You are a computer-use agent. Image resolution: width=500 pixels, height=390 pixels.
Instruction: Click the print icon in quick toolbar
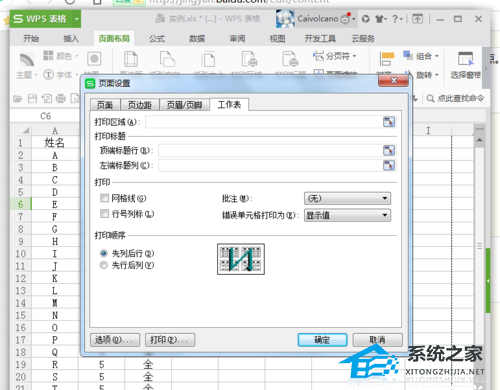61,98
